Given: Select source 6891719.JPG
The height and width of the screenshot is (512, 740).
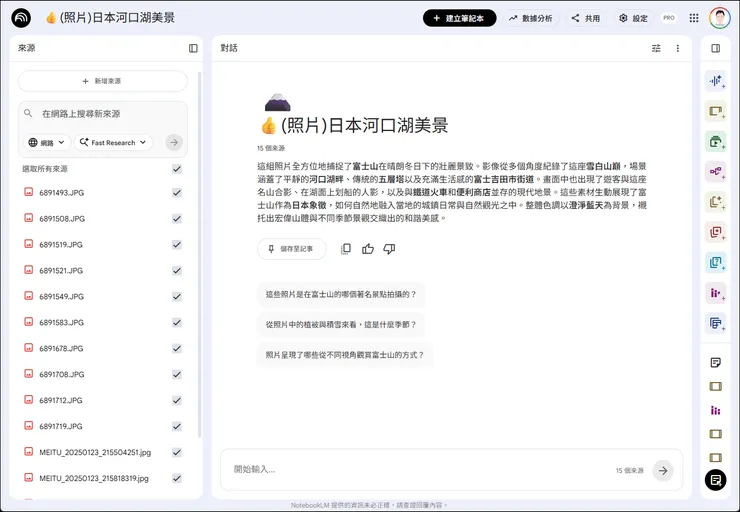Looking at the screenshot, I should [177, 426].
